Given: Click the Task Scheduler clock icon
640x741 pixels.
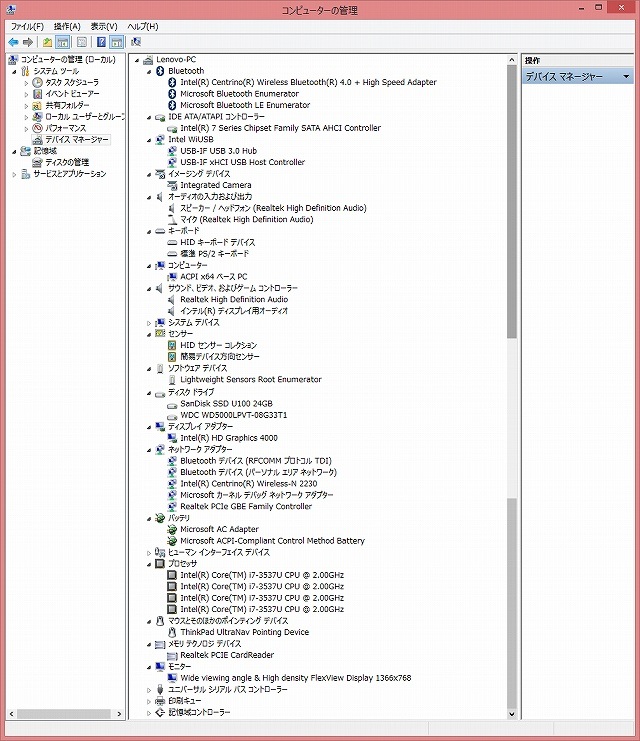Looking at the screenshot, I should click(37, 82).
